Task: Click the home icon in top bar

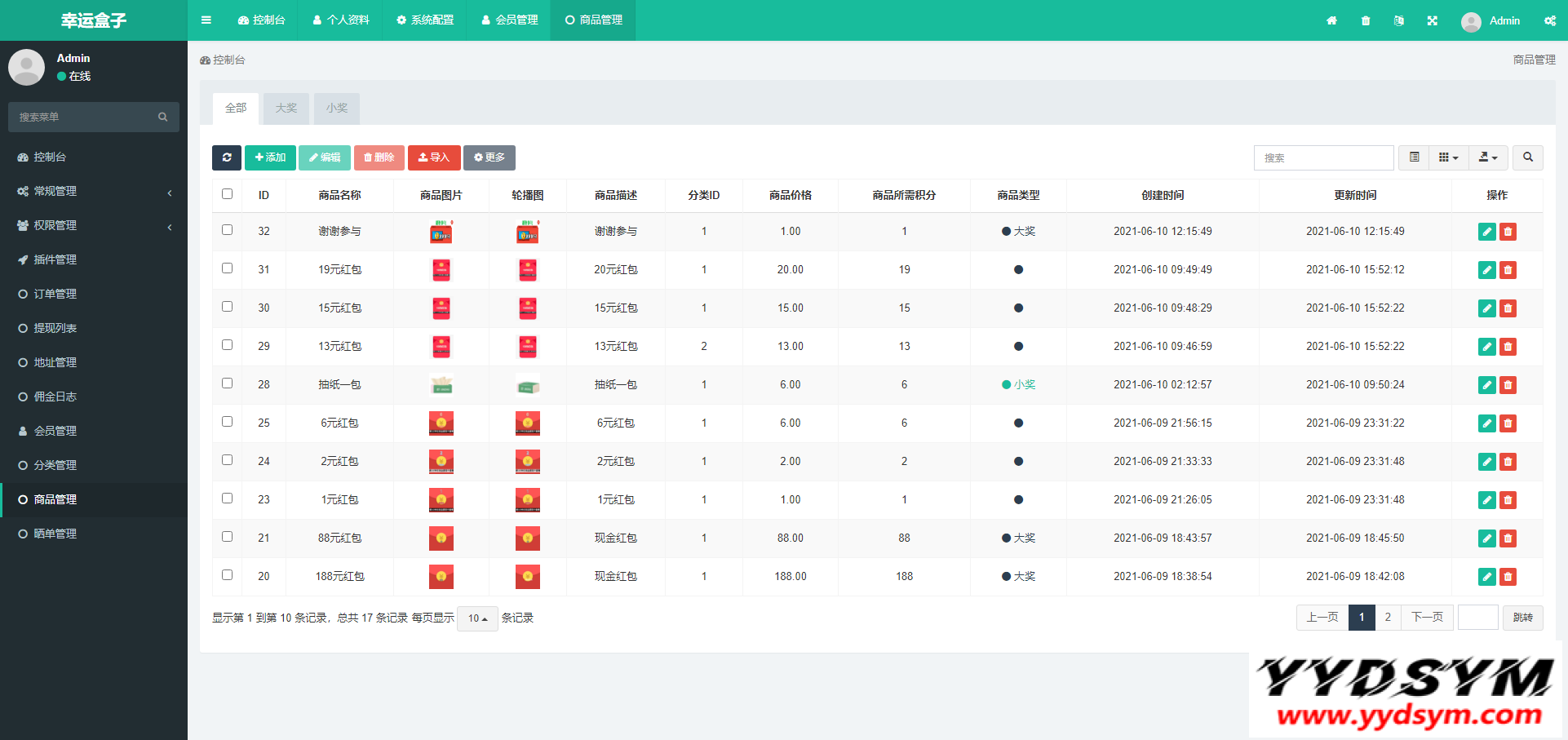Action: click(1331, 20)
